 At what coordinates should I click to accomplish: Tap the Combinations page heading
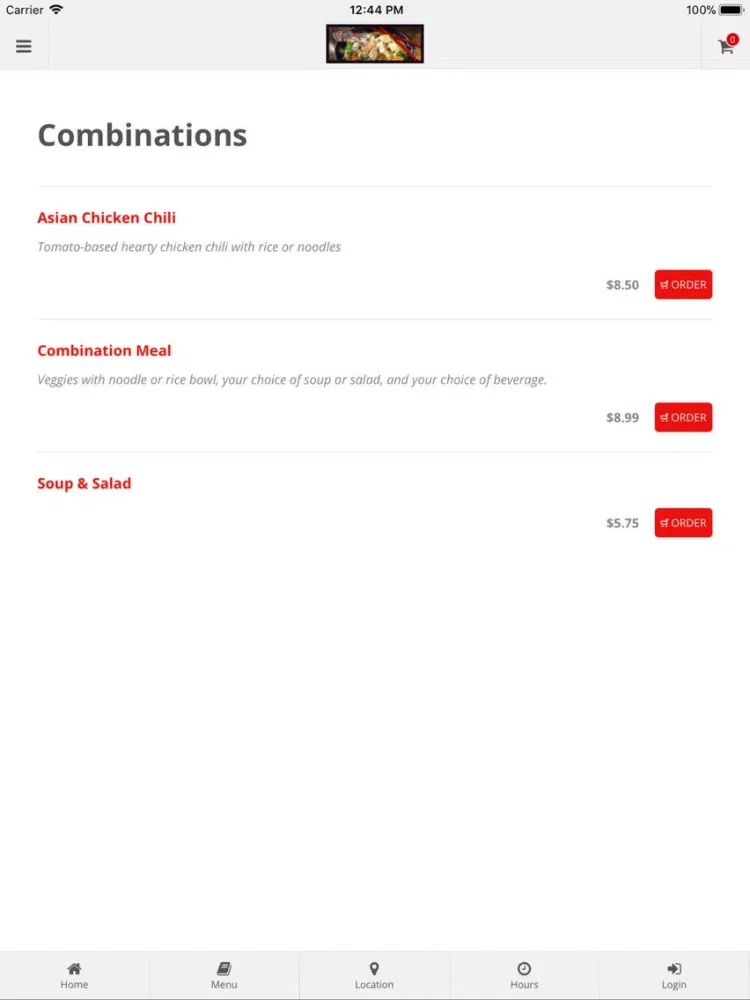click(142, 135)
